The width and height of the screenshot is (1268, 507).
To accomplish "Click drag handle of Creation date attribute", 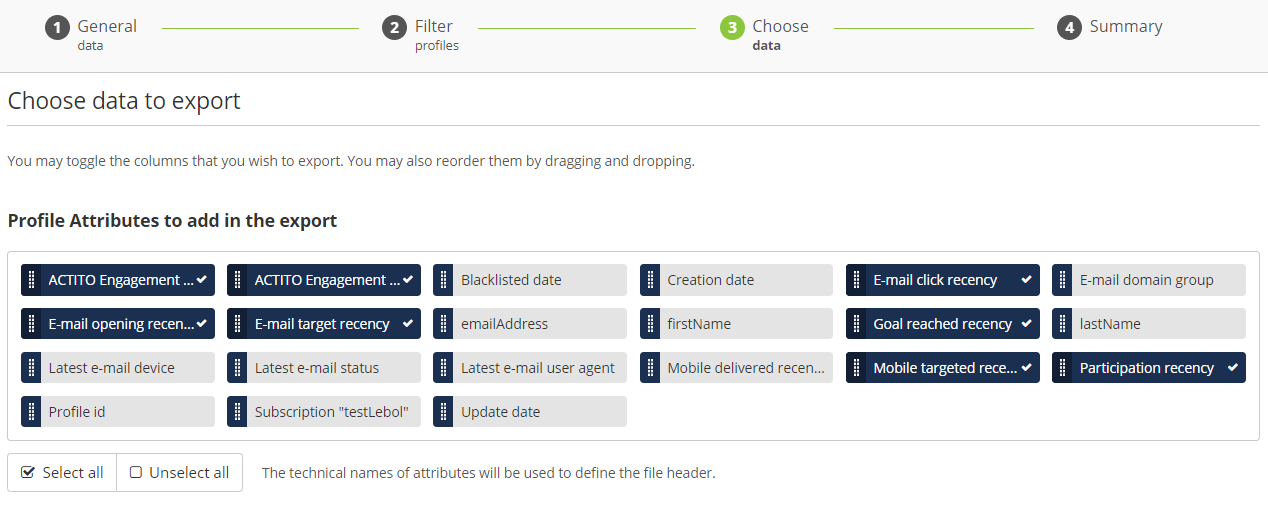I will 650,280.
